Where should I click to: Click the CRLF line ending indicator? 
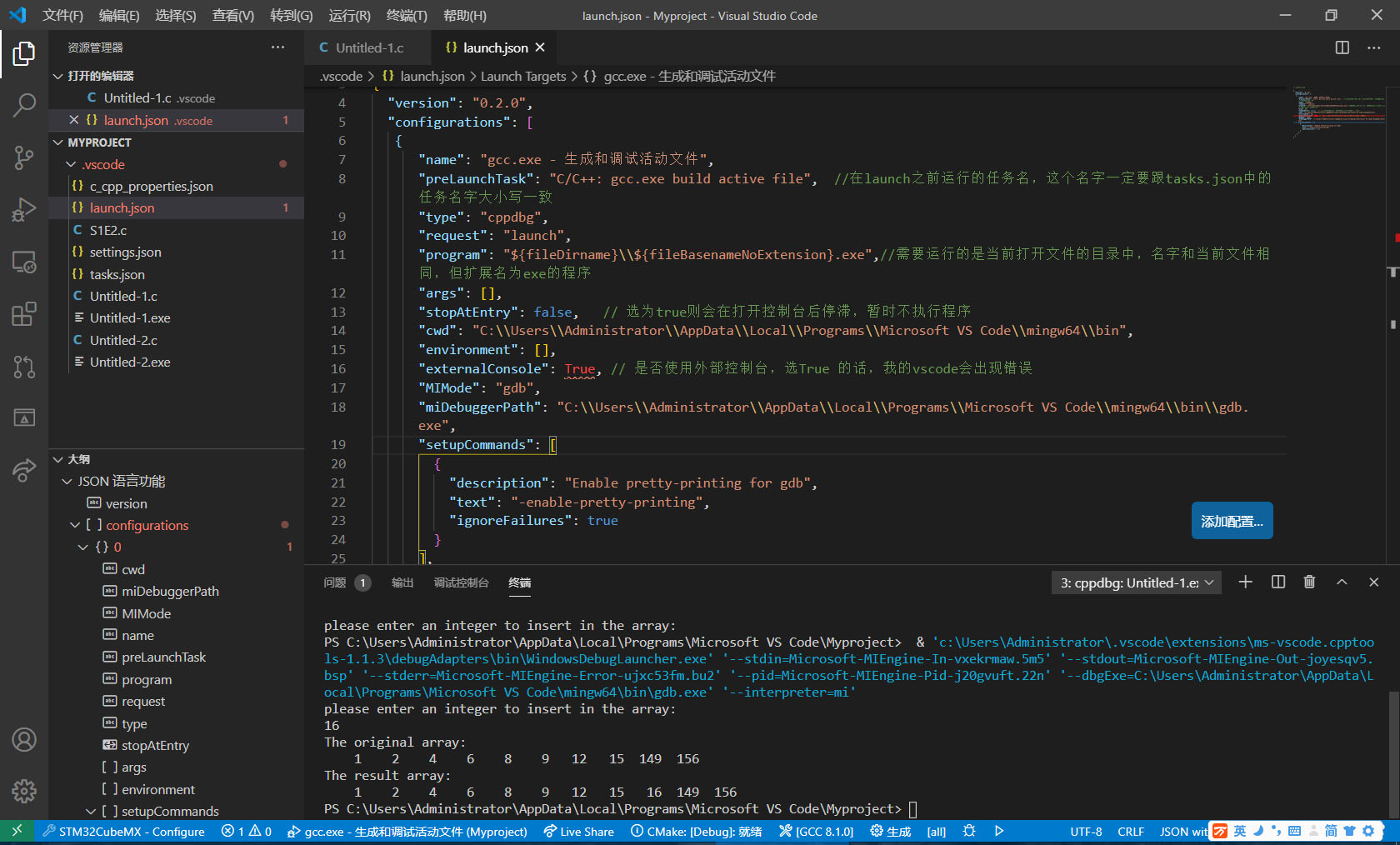(1131, 831)
